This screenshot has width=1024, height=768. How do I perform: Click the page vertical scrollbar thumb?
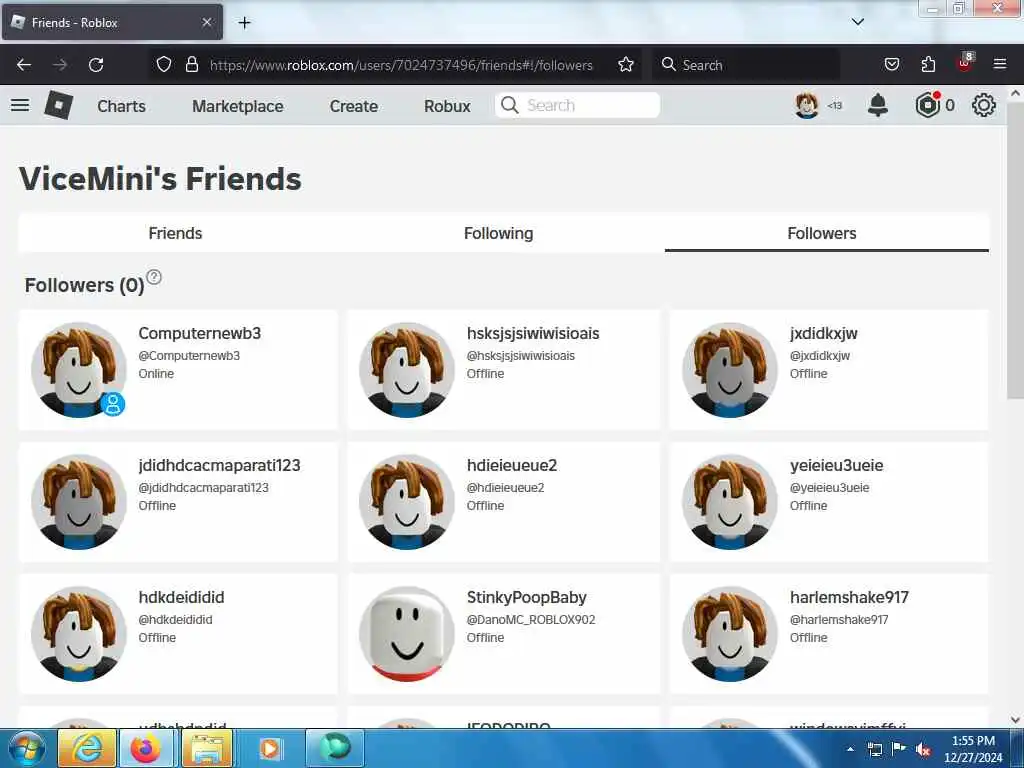pyautogui.click(x=1015, y=249)
